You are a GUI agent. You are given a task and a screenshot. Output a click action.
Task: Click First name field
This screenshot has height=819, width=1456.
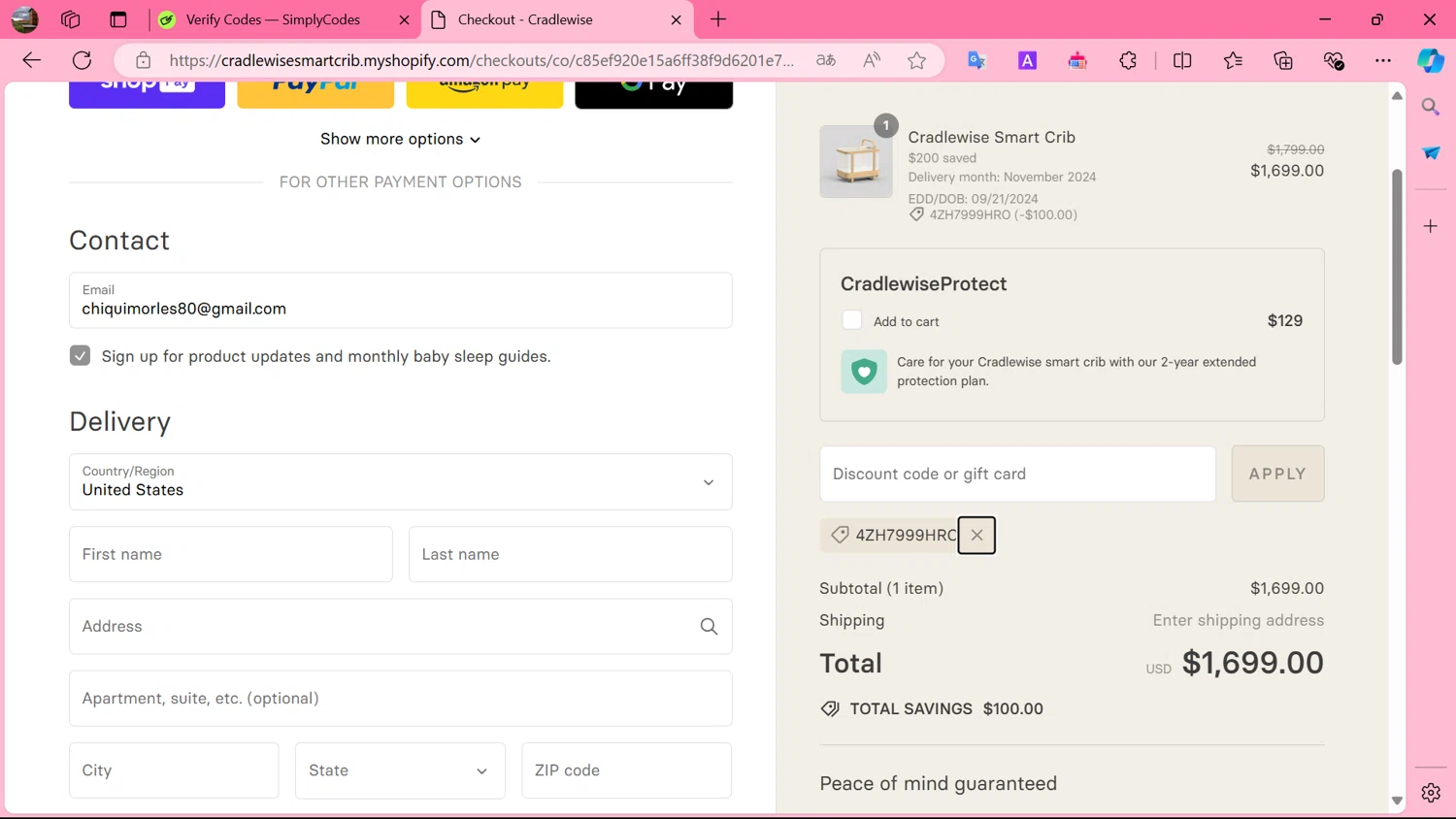coord(231,554)
